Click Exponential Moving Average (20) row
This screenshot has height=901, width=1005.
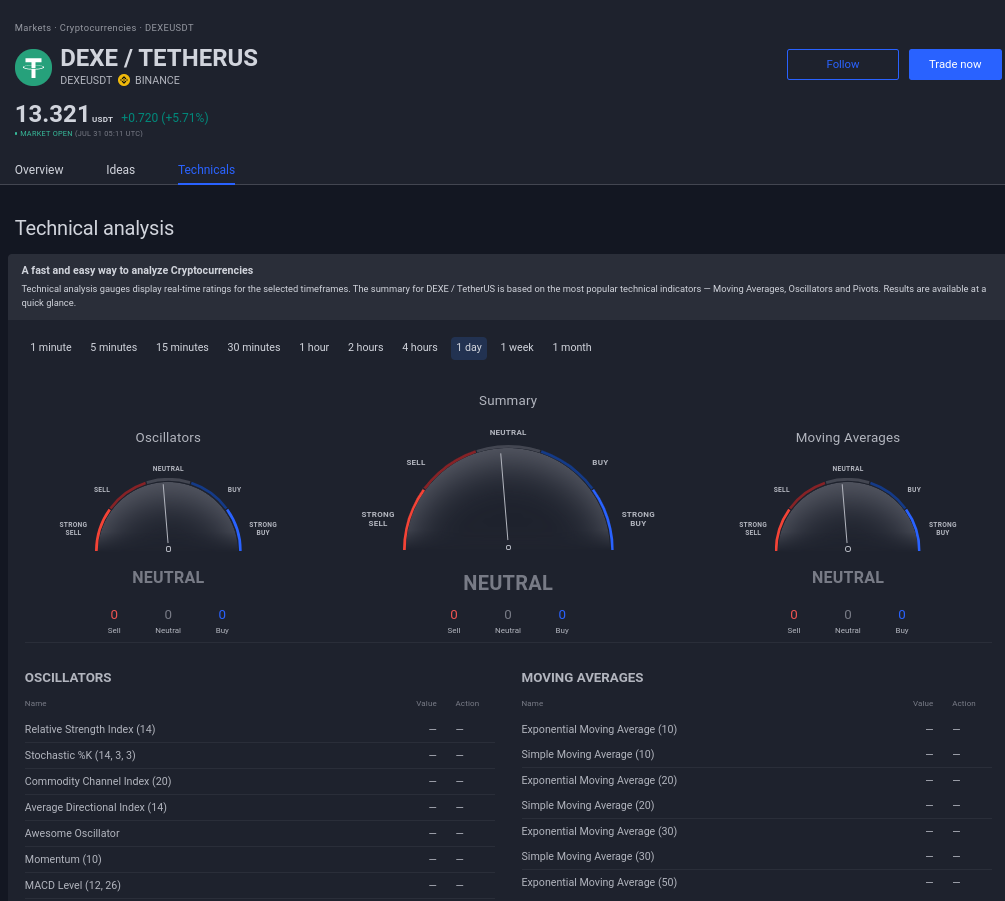[x=756, y=780]
